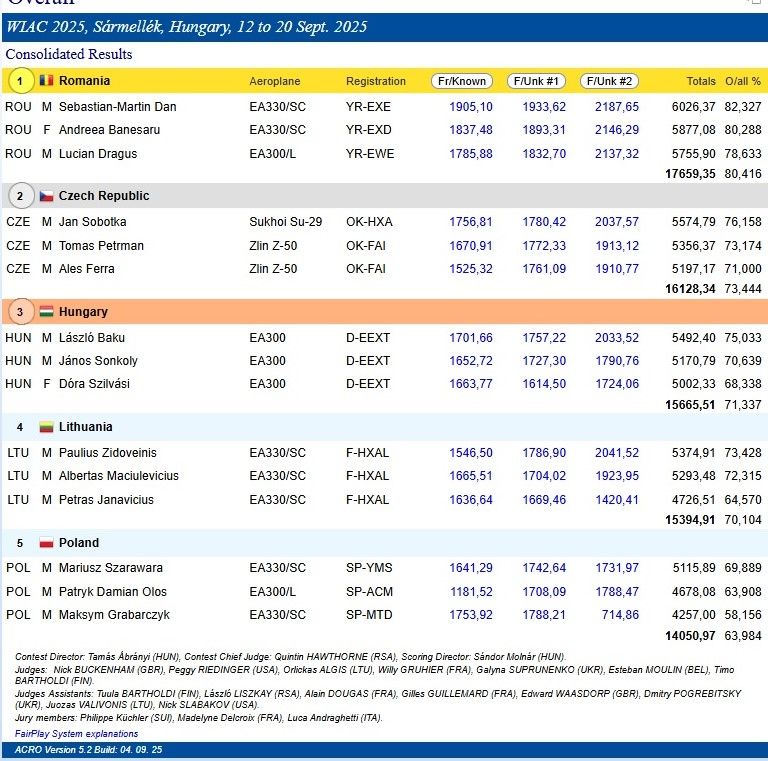
Task: Click the Hungary flag icon
Action: [x=46, y=312]
